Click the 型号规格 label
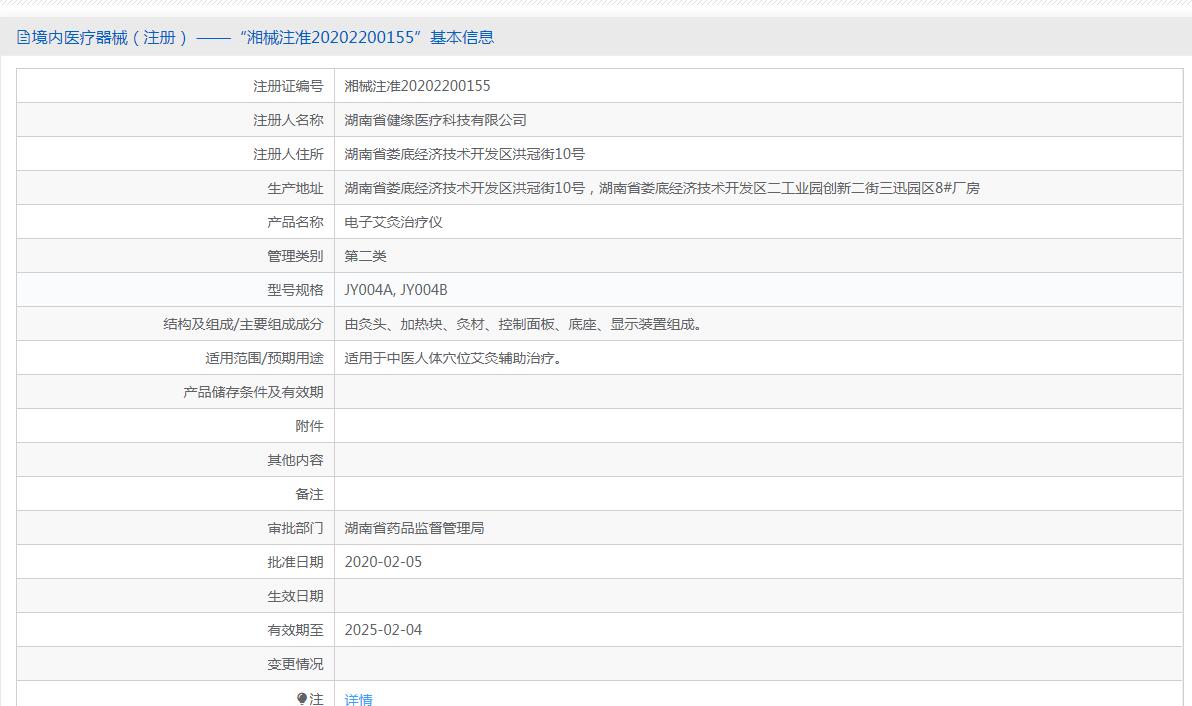Viewport: 1192px width, 706px height. [295, 290]
